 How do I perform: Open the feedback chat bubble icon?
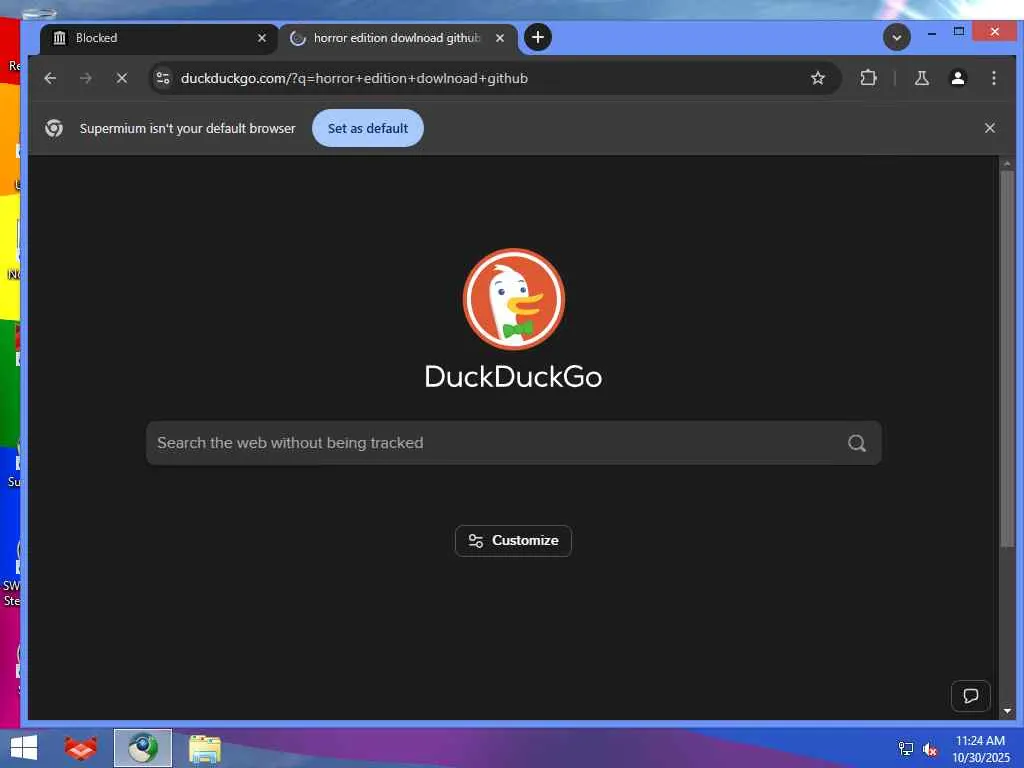click(x=970, y=696)
